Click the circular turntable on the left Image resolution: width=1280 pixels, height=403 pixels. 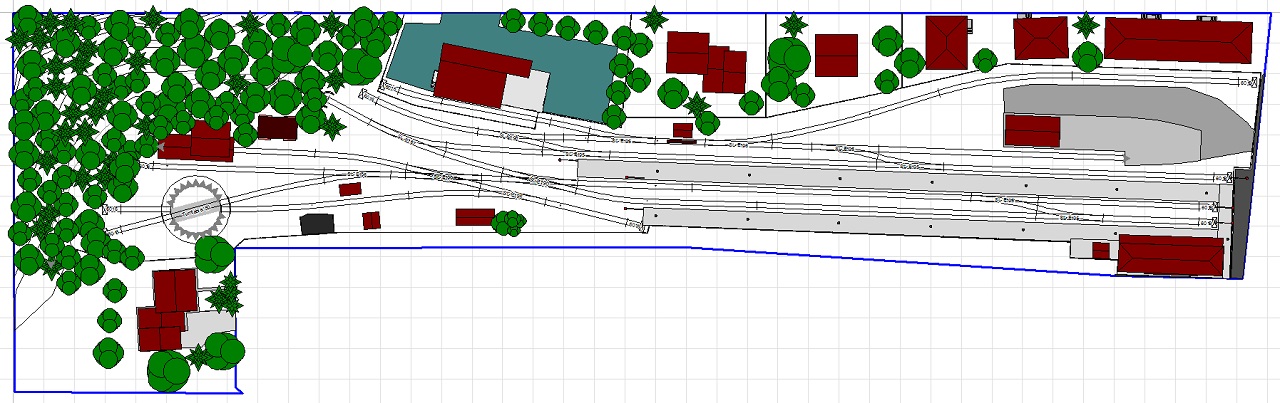195,209
